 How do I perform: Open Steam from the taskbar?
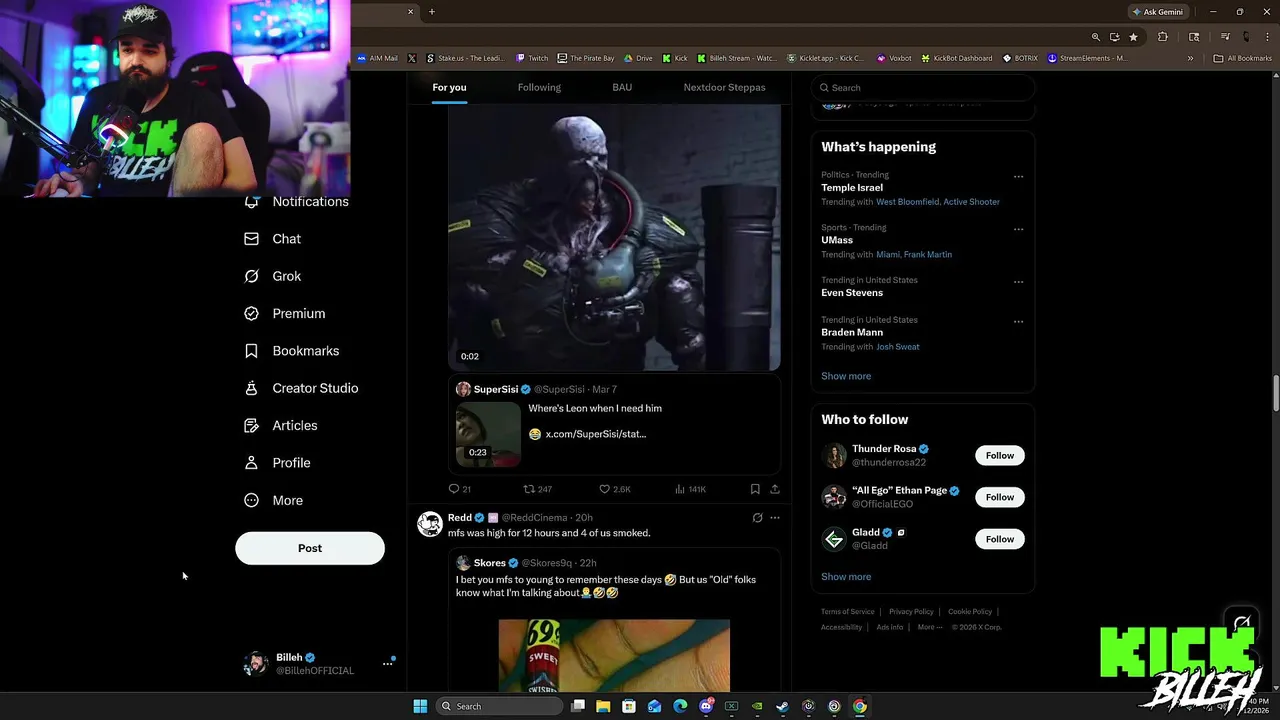pyautogui.click(x=783, y=706)
